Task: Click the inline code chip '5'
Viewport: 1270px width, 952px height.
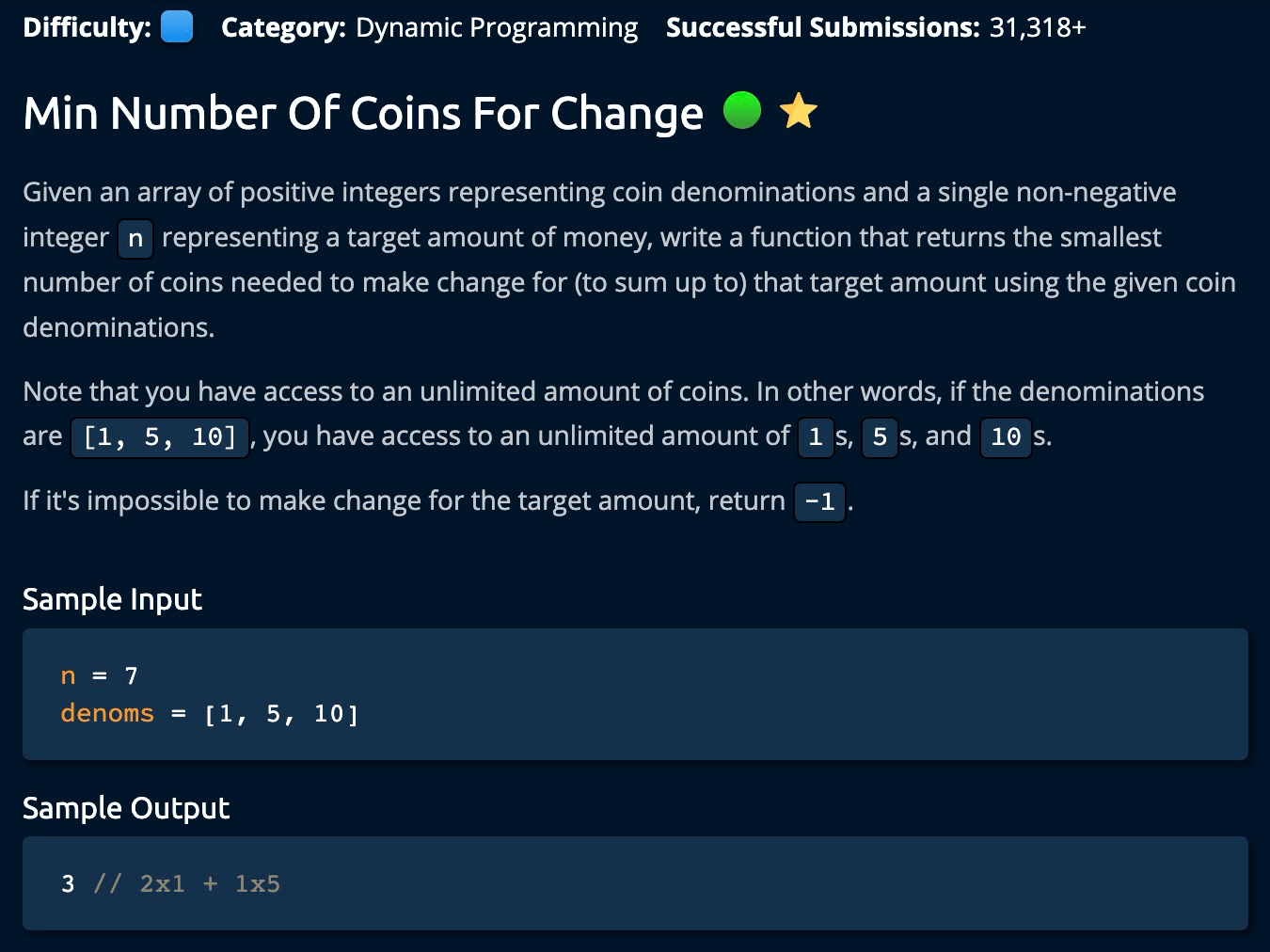Action: coord(880,437)
